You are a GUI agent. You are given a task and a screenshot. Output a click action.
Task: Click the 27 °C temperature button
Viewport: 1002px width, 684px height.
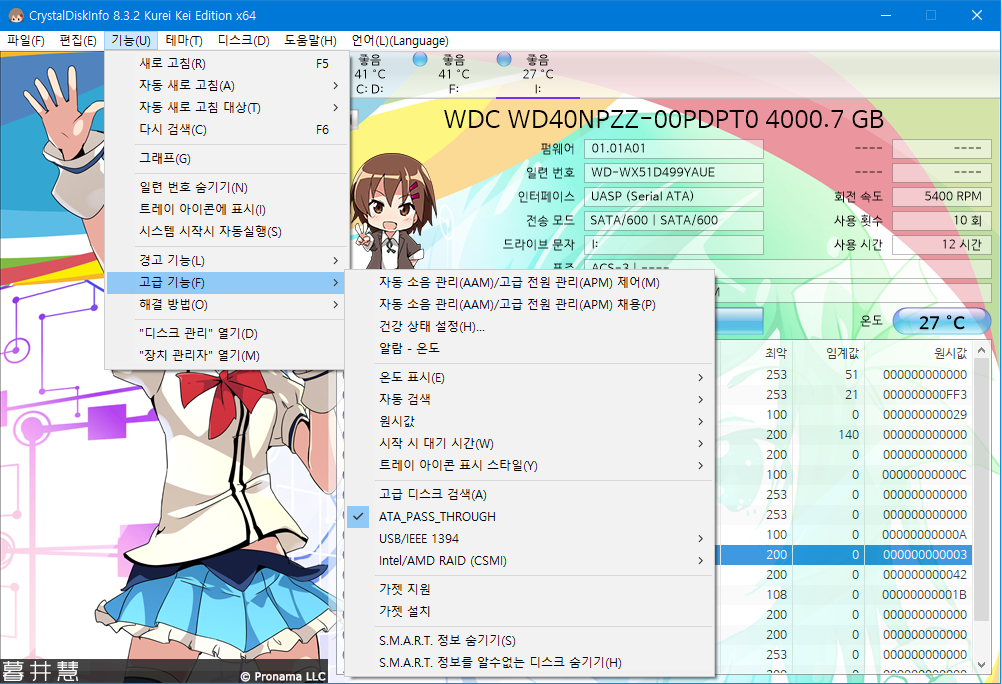[941, 322]
